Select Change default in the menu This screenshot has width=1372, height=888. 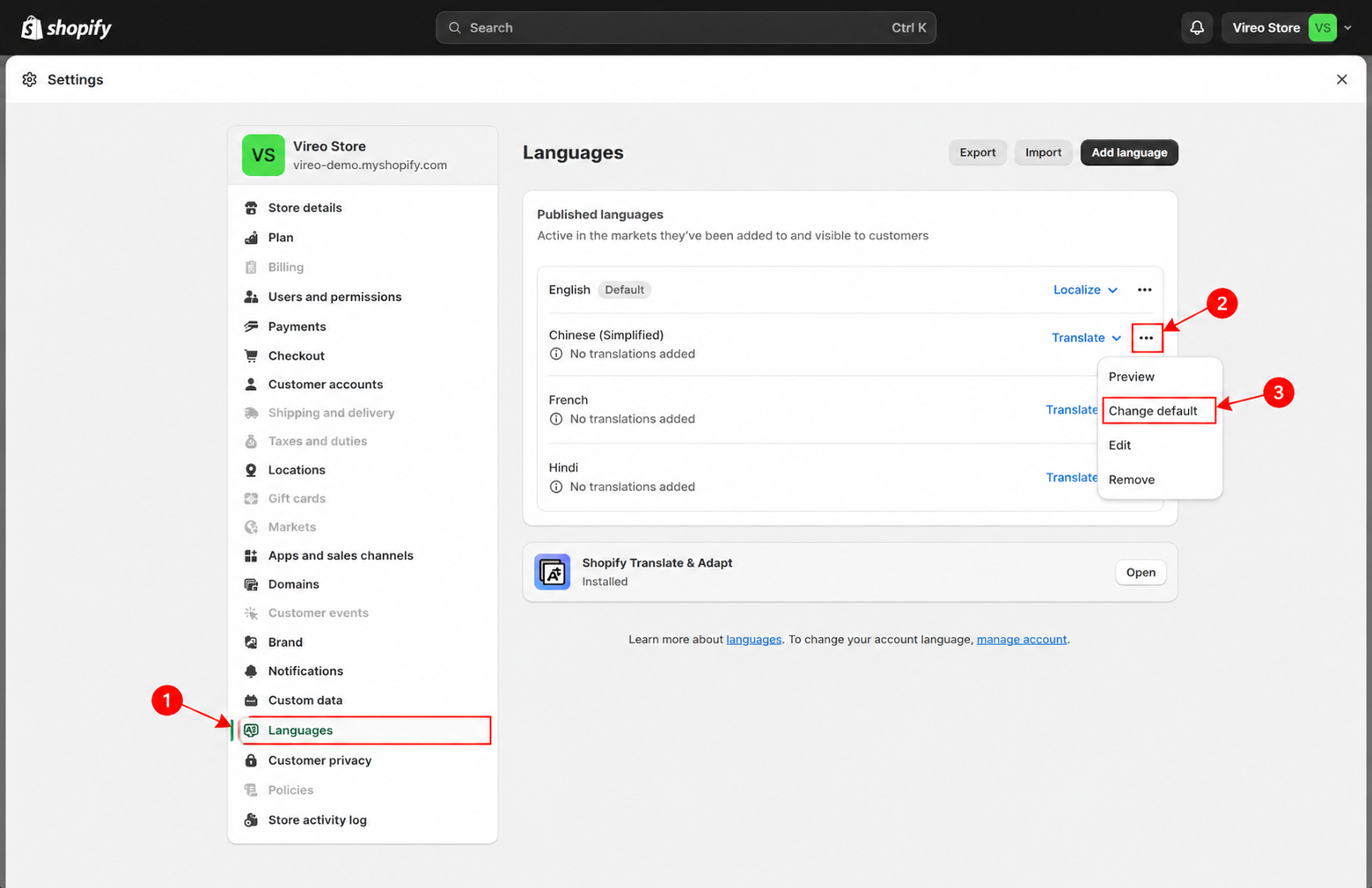coord(1159,411)
